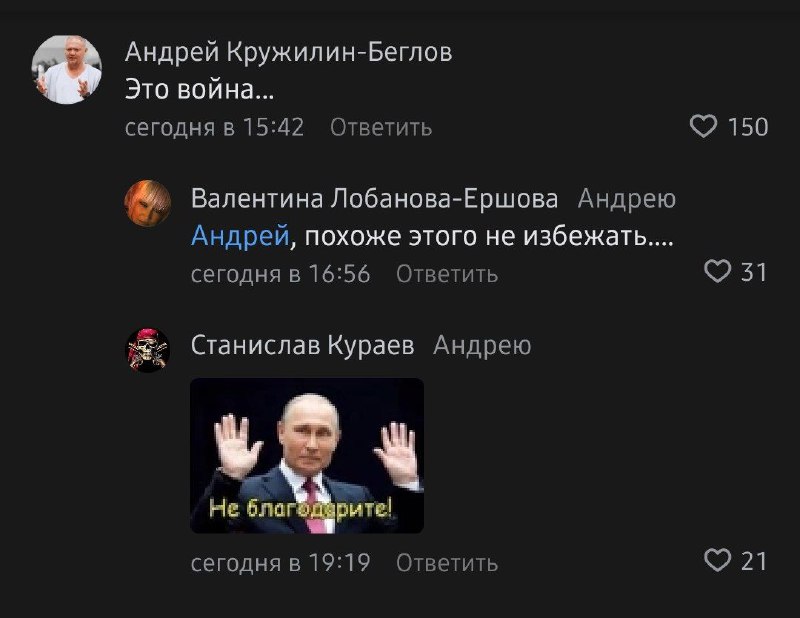Like Валентина Лобанова-Ершова's reply with heart icon

(x=717, y=271)
